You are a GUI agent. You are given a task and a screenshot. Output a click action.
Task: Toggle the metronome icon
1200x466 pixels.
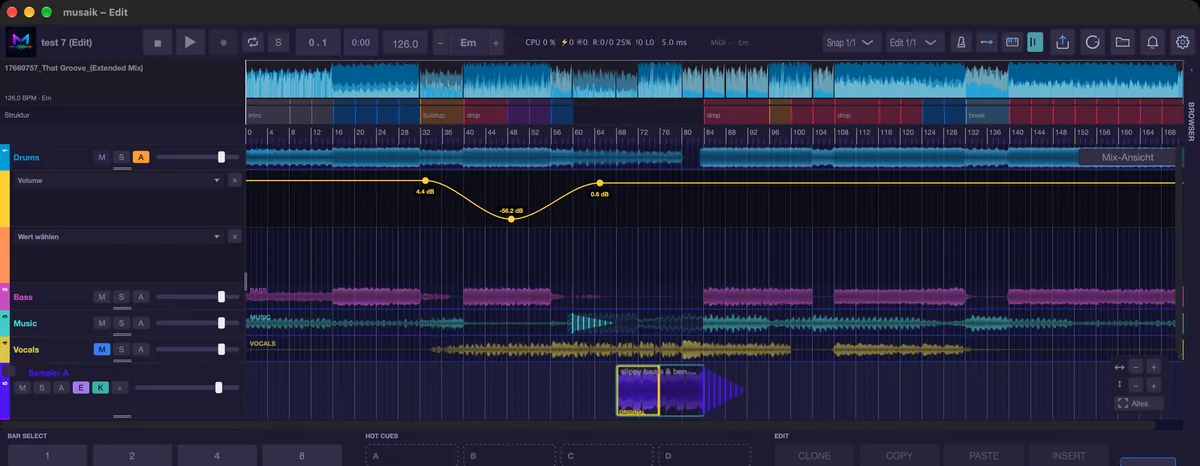pos(960,43)
